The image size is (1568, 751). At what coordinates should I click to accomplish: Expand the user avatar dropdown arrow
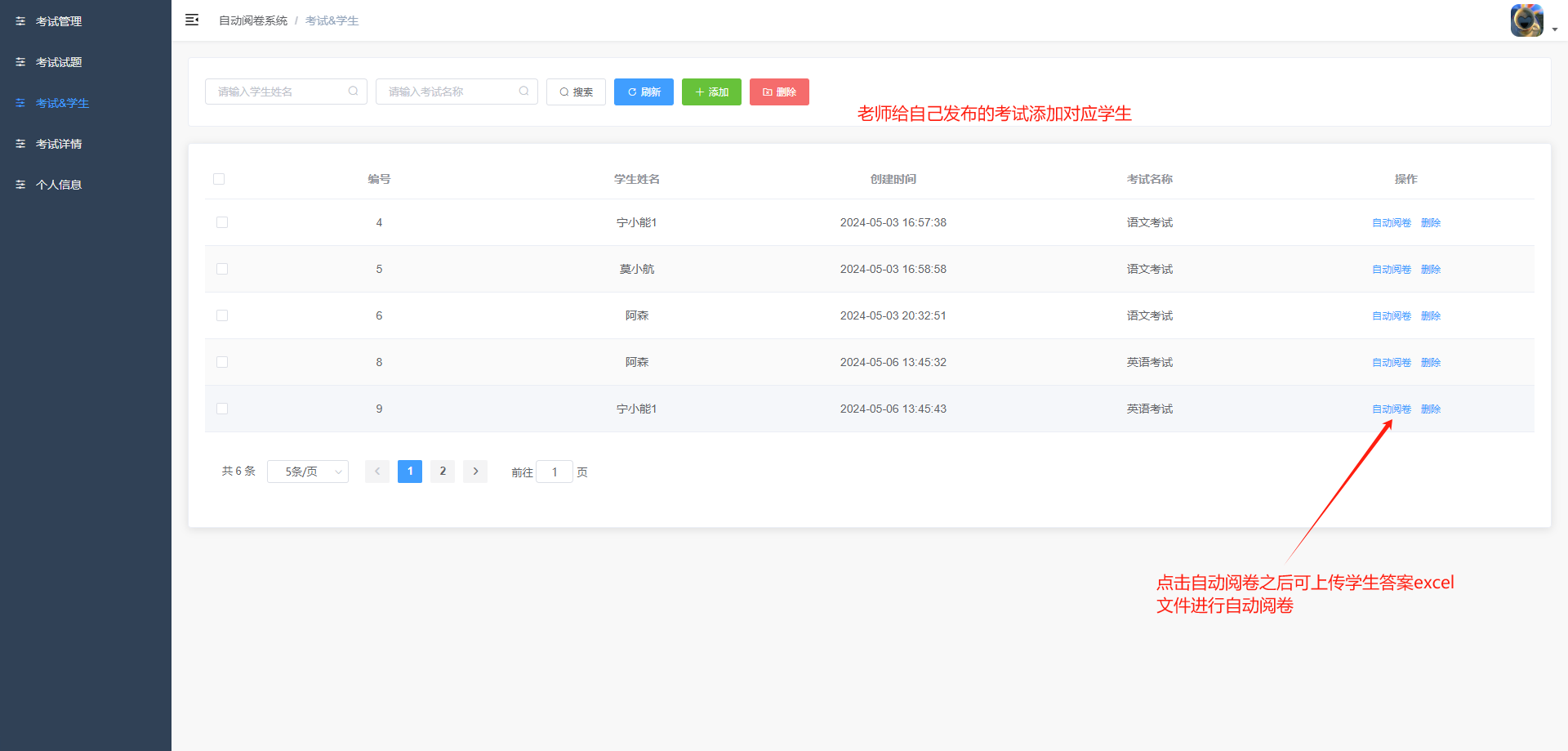pos(1555,29)
